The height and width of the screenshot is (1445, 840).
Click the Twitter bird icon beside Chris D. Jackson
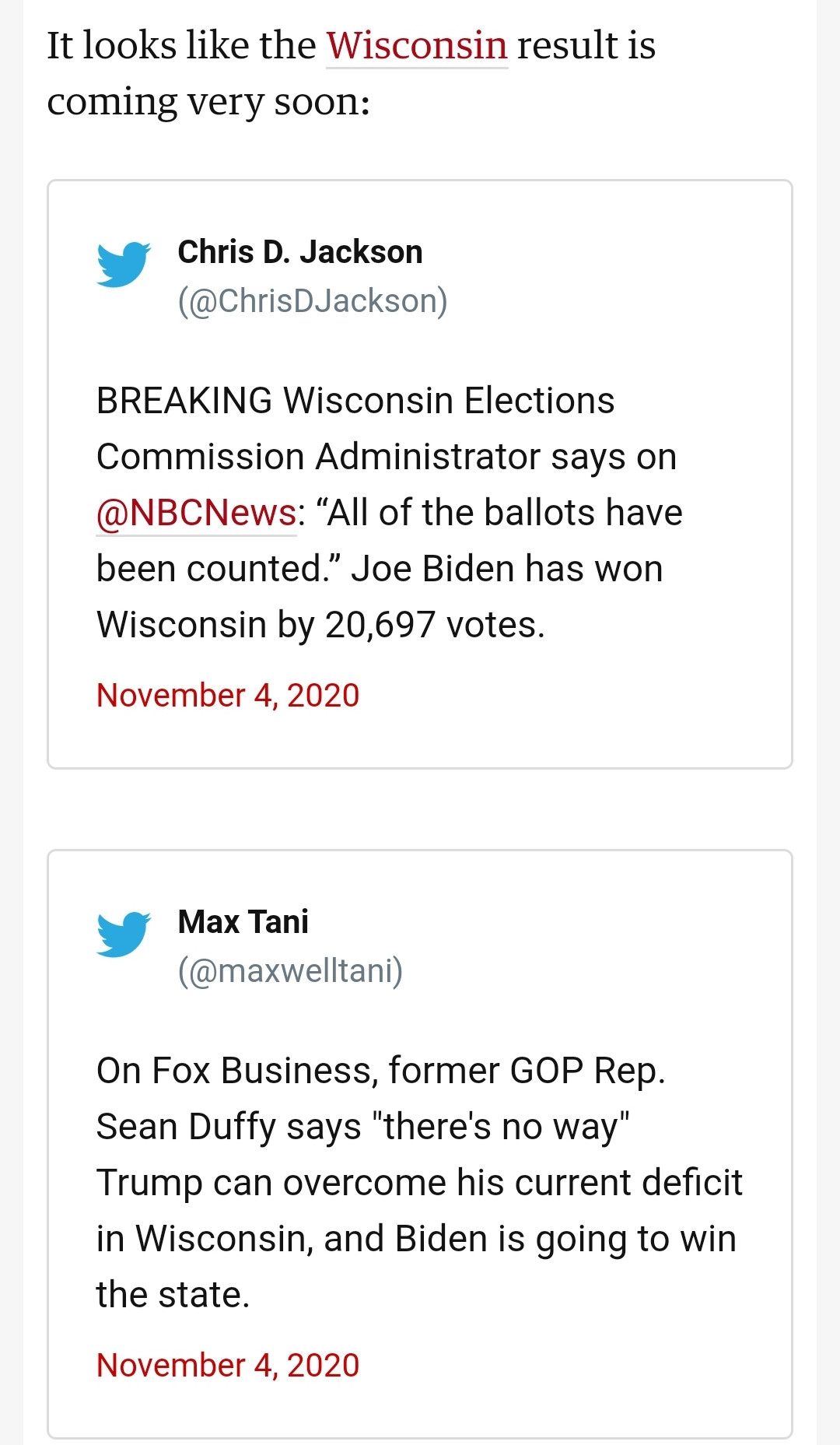coord(124,265)
